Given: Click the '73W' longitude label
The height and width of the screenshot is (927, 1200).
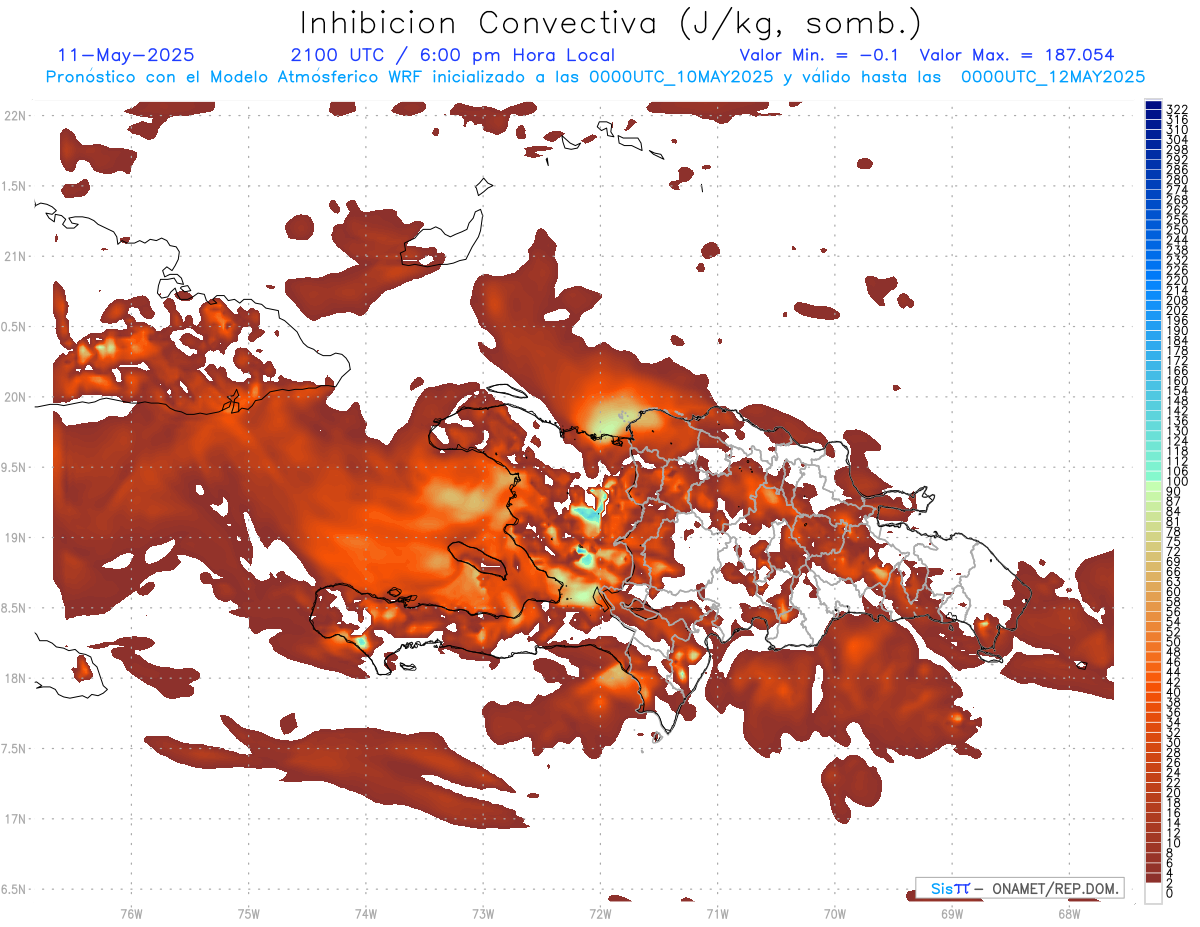Looking at the screenshot, I should coord(483,912).
